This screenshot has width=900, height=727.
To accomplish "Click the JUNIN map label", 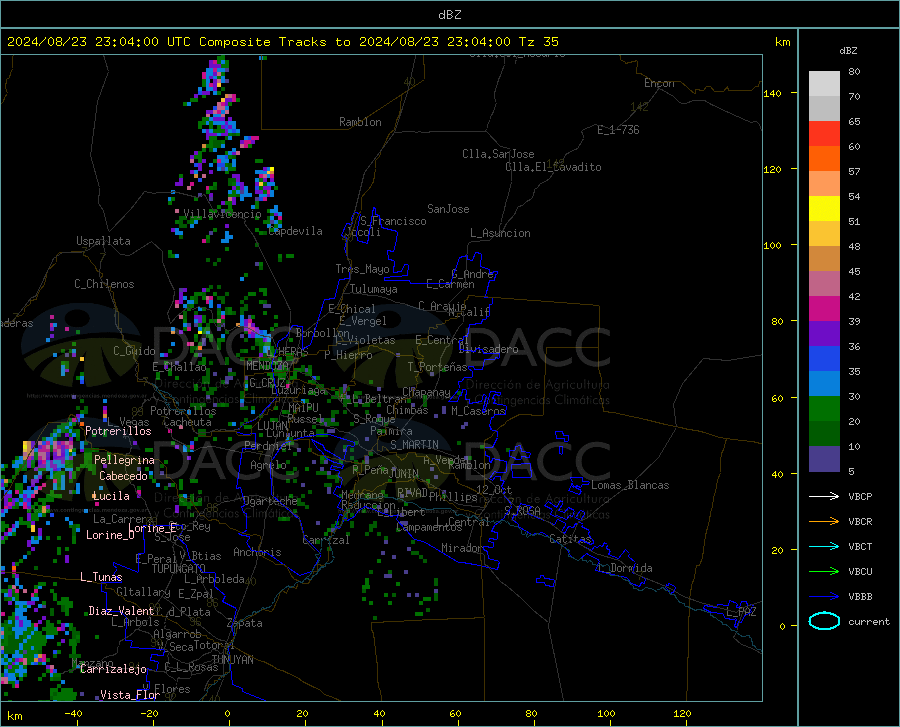I will tap(404, 474).
